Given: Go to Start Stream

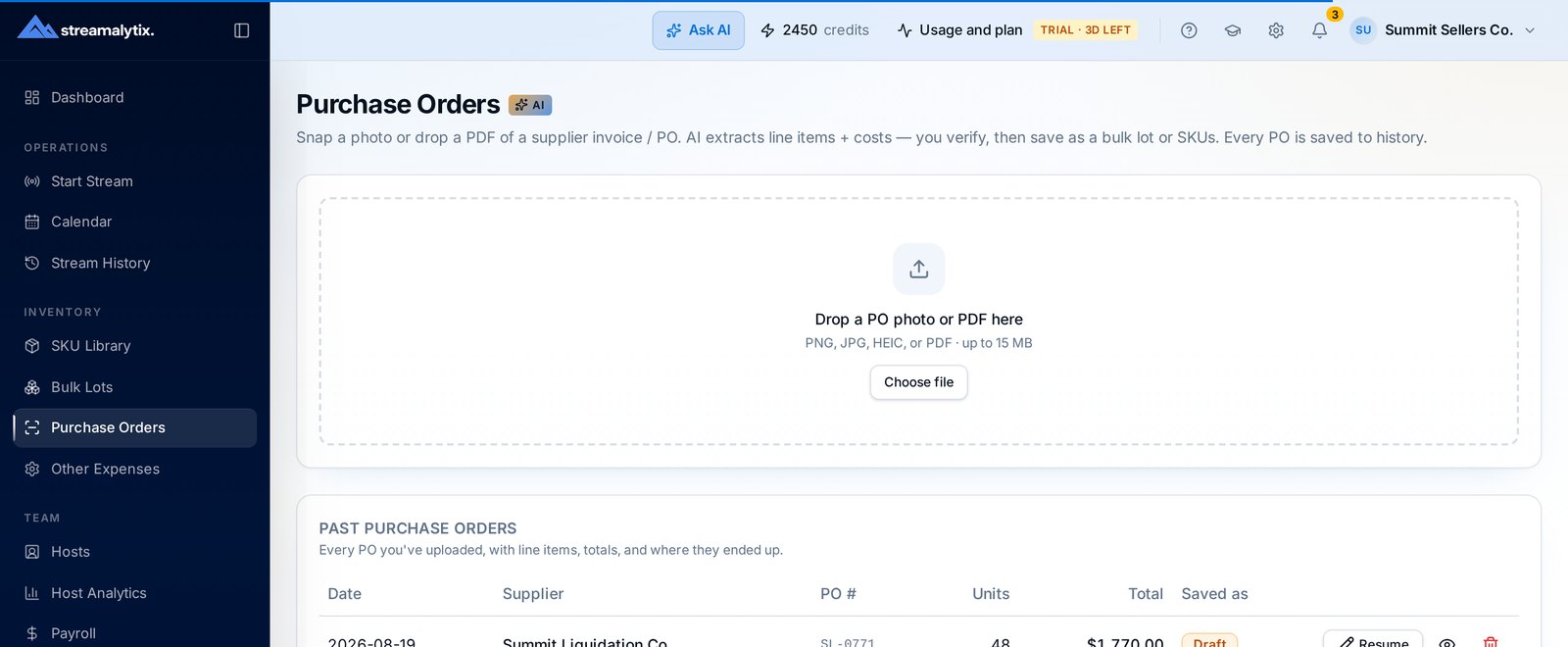Looking at the screenshot, I should coord(134,181).
